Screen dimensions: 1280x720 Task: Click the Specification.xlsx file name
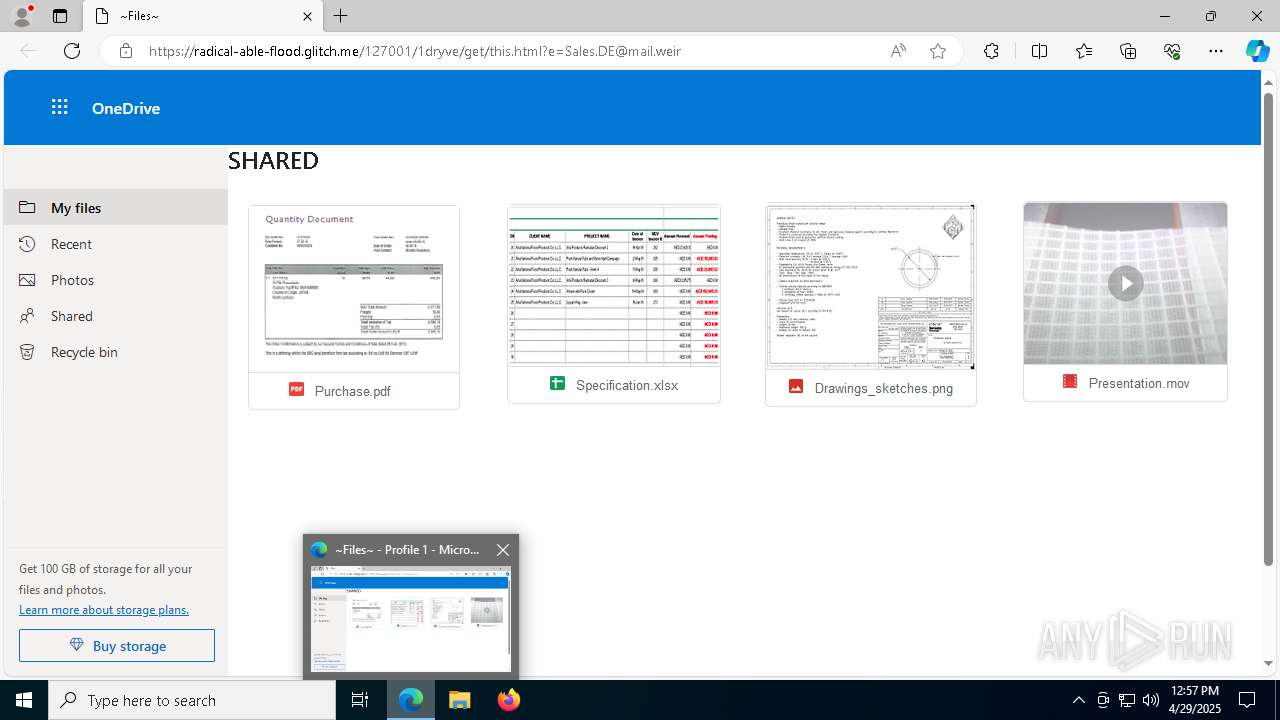(x=627, y=385)
